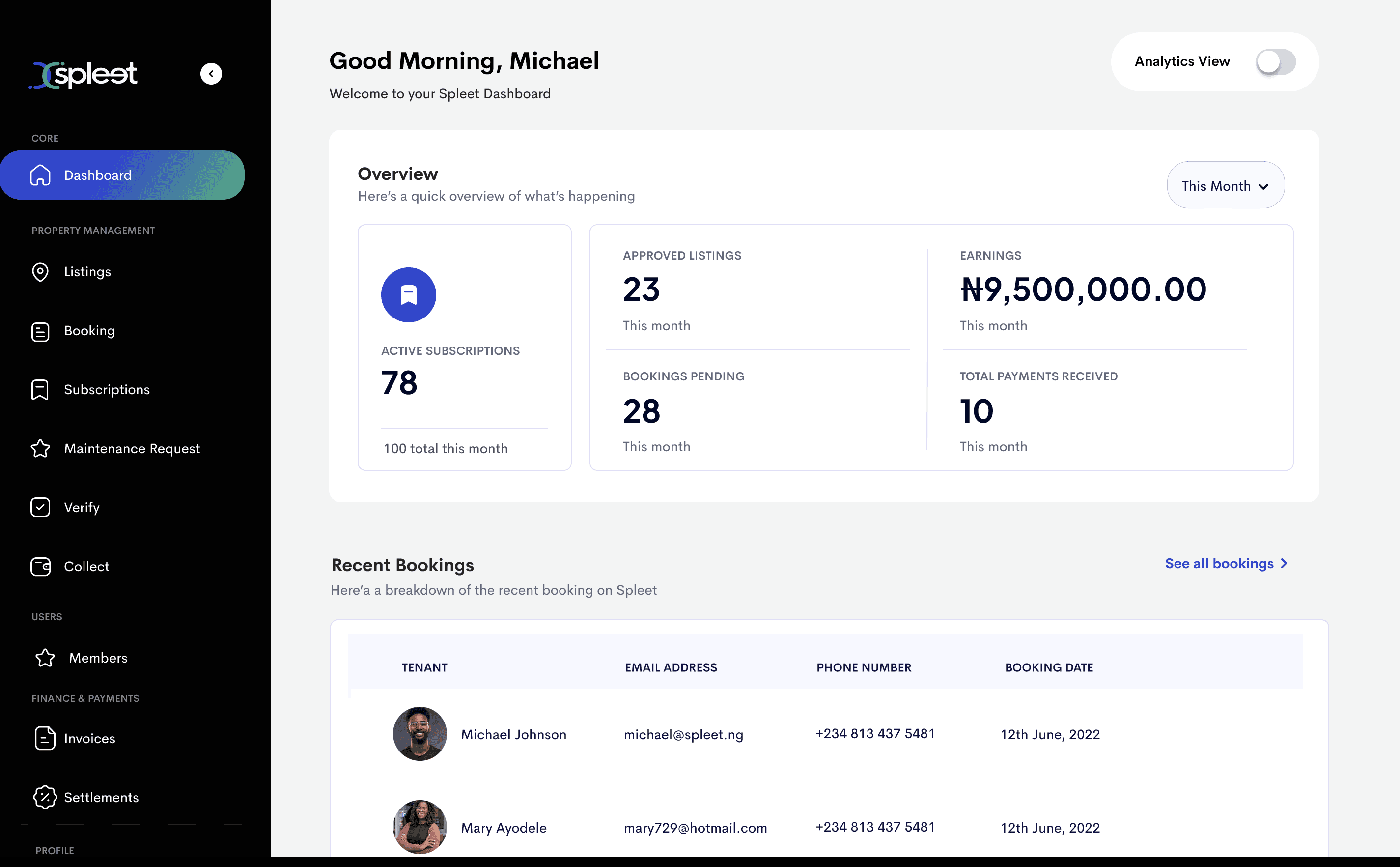1400x867 pixels.
Task: Click Mary Ayodele's avatar photo
Action: (420, 827)
